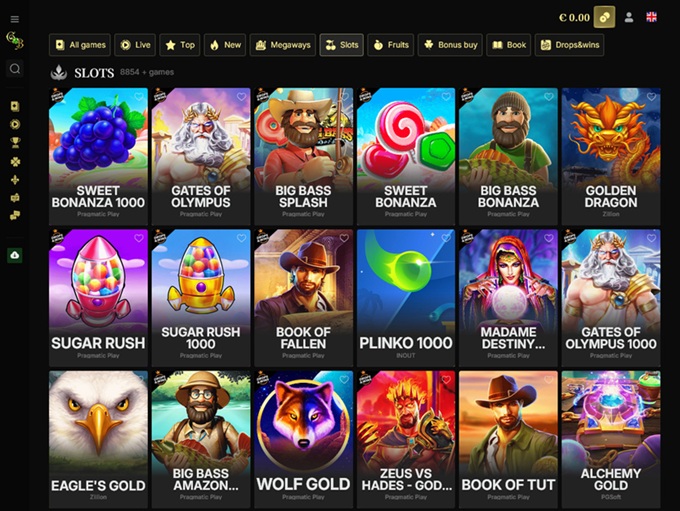The image size is (680, 511).
Task: Toggle heart favorite on Golden Dragon
Action: coord(651,97)
